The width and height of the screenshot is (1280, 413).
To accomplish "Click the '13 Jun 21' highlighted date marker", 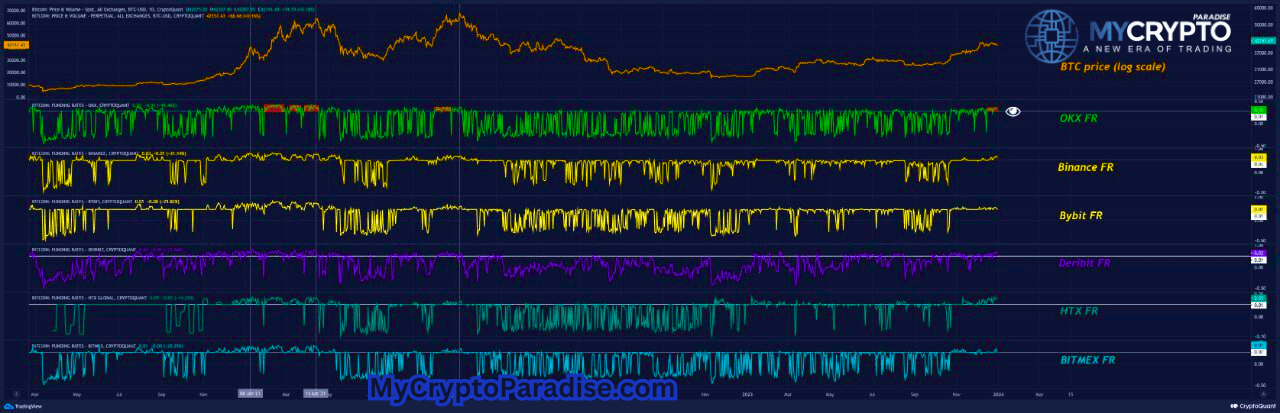I will point(316,394).
